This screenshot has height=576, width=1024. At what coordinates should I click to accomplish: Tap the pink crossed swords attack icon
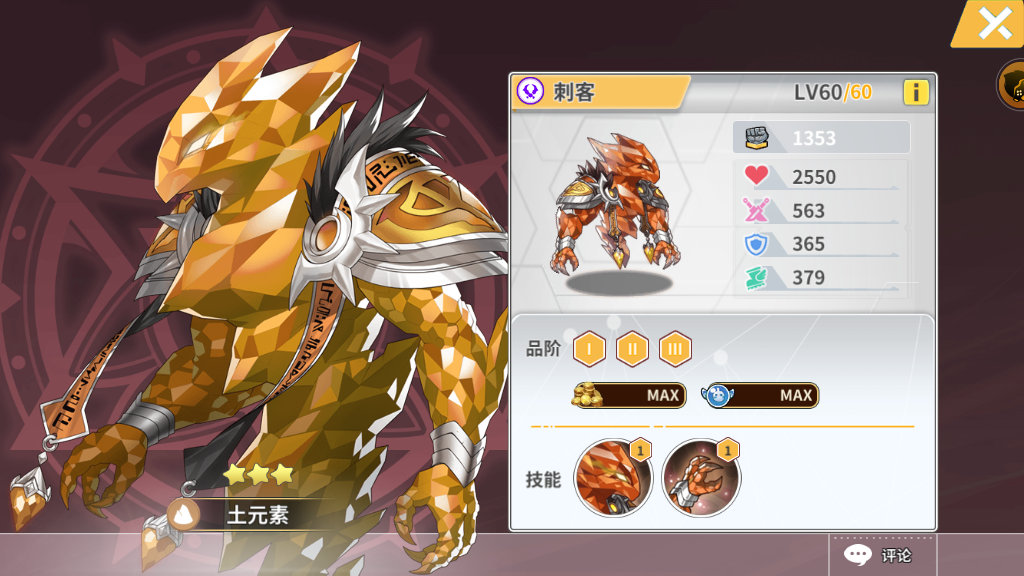pos(756,210)
